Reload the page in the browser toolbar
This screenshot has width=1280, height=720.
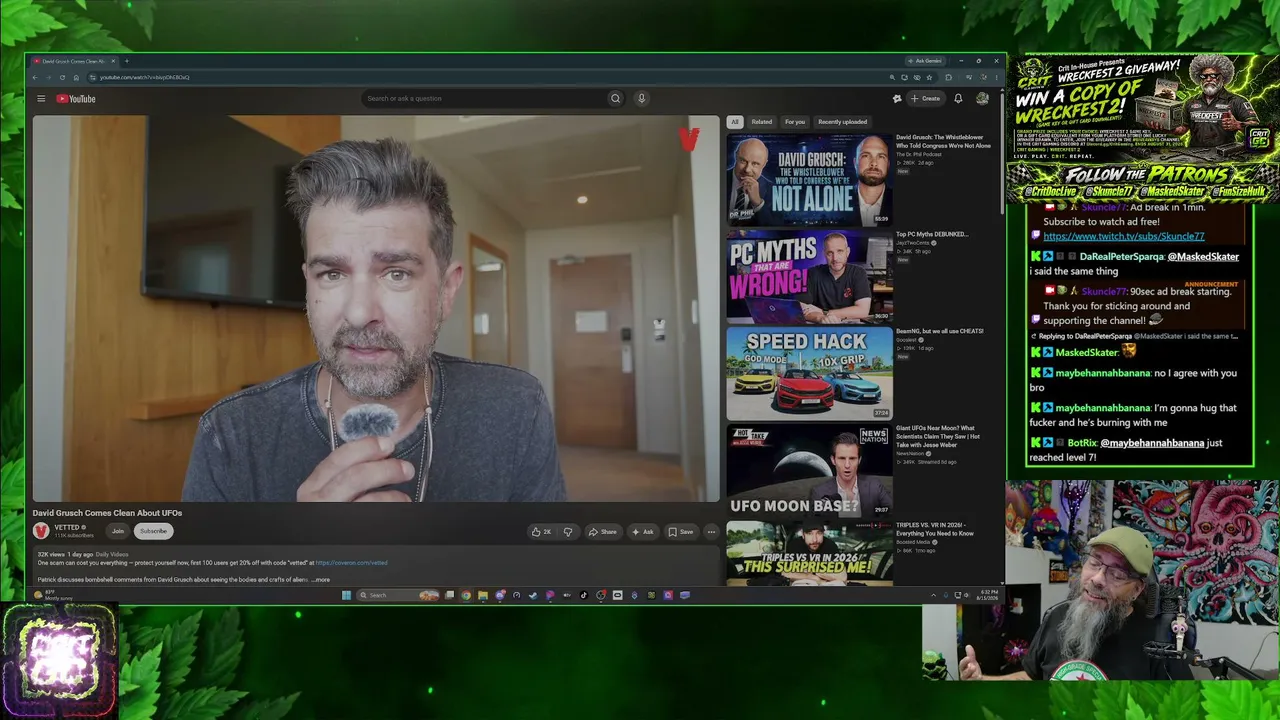[62, 77]
